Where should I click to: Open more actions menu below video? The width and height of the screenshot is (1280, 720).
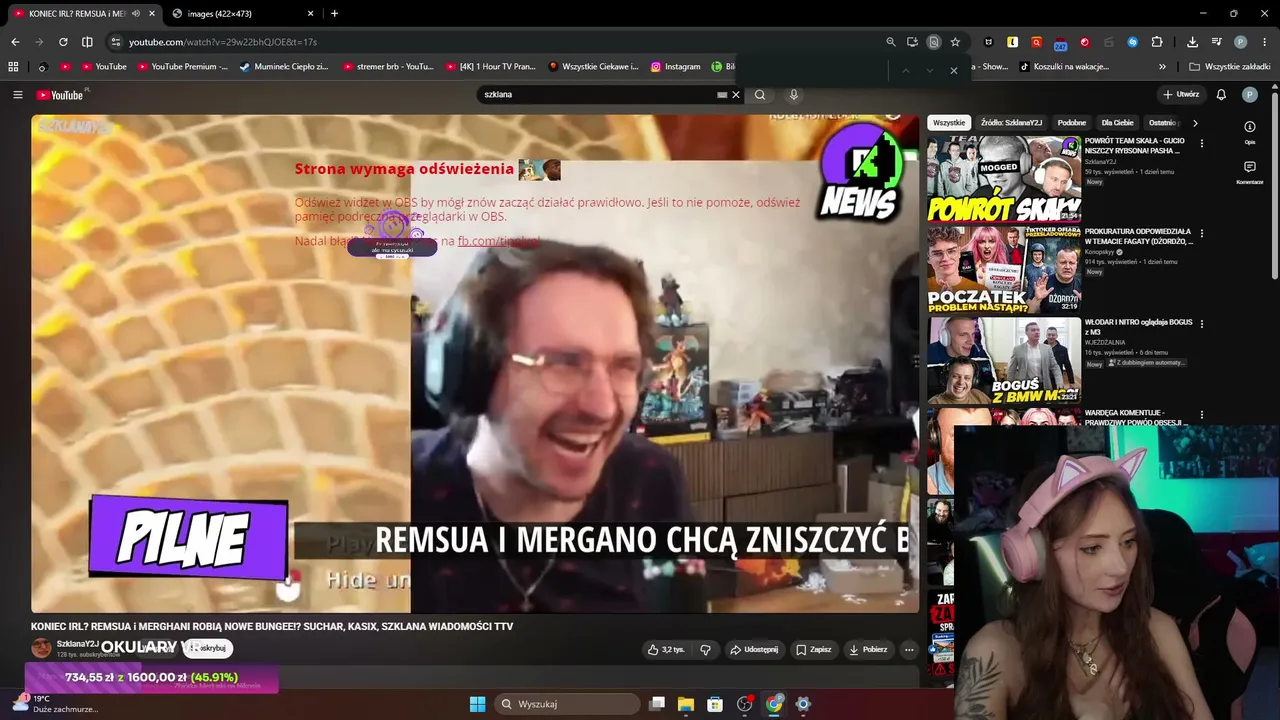tap(909, 649)
